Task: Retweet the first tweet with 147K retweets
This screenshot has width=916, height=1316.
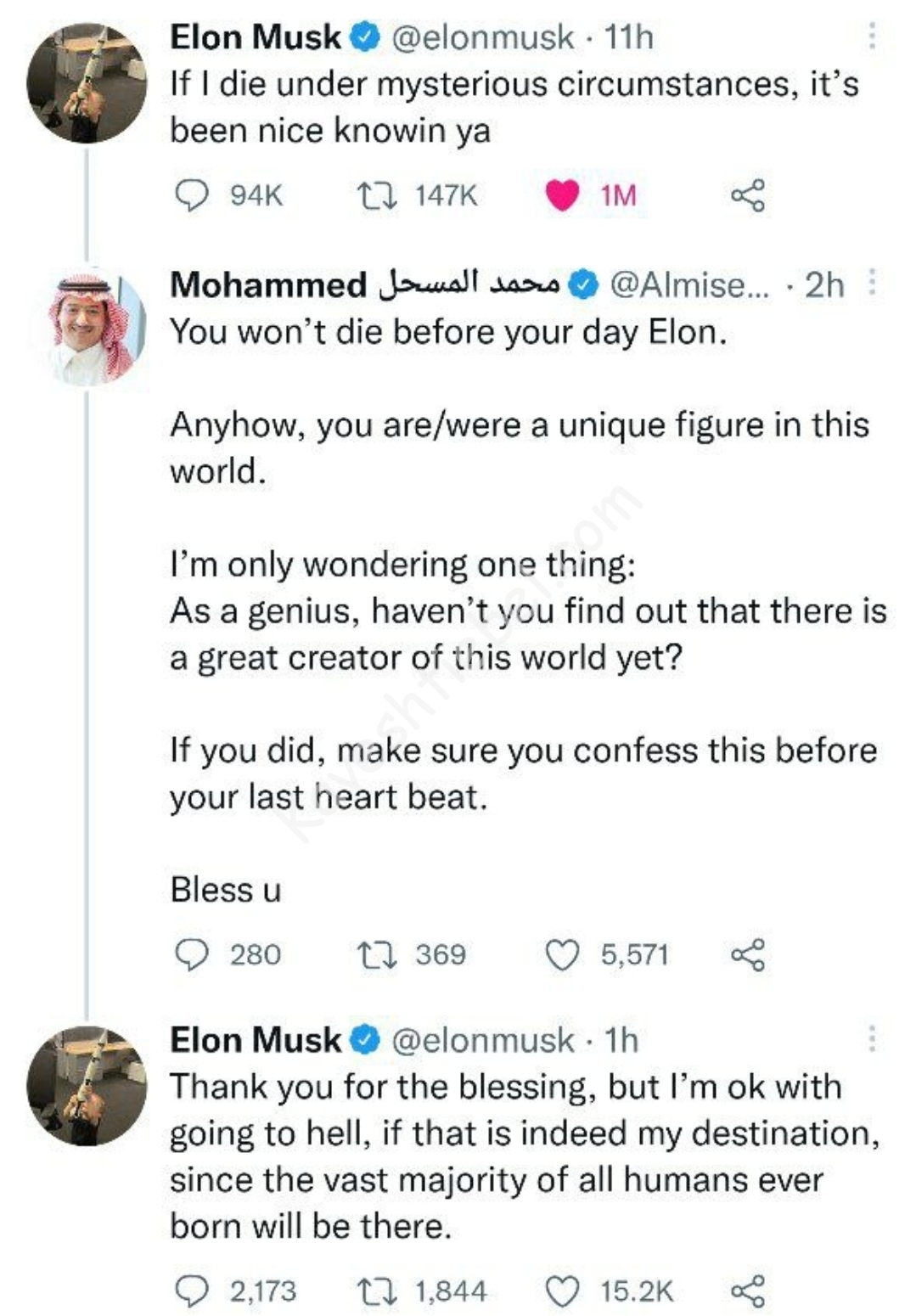Action: (375, 195)
